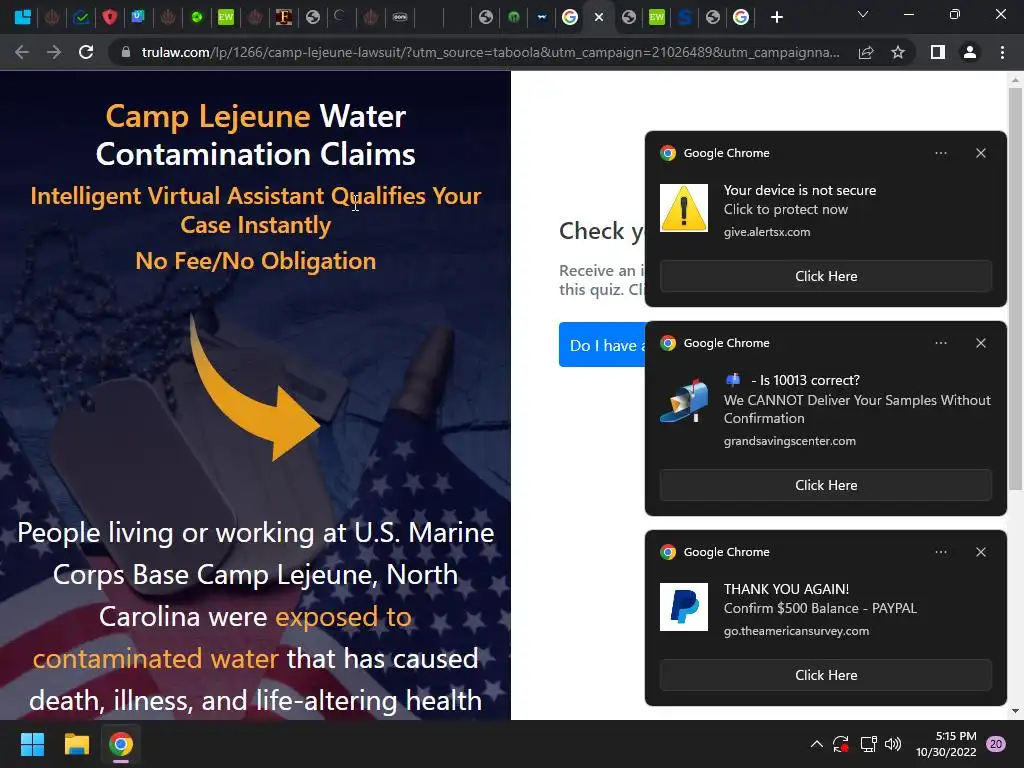This screenshot has width=1024, height=768.
Task: Open options for the 'Is 10013 correct?' notification
Action: point(940,343)
